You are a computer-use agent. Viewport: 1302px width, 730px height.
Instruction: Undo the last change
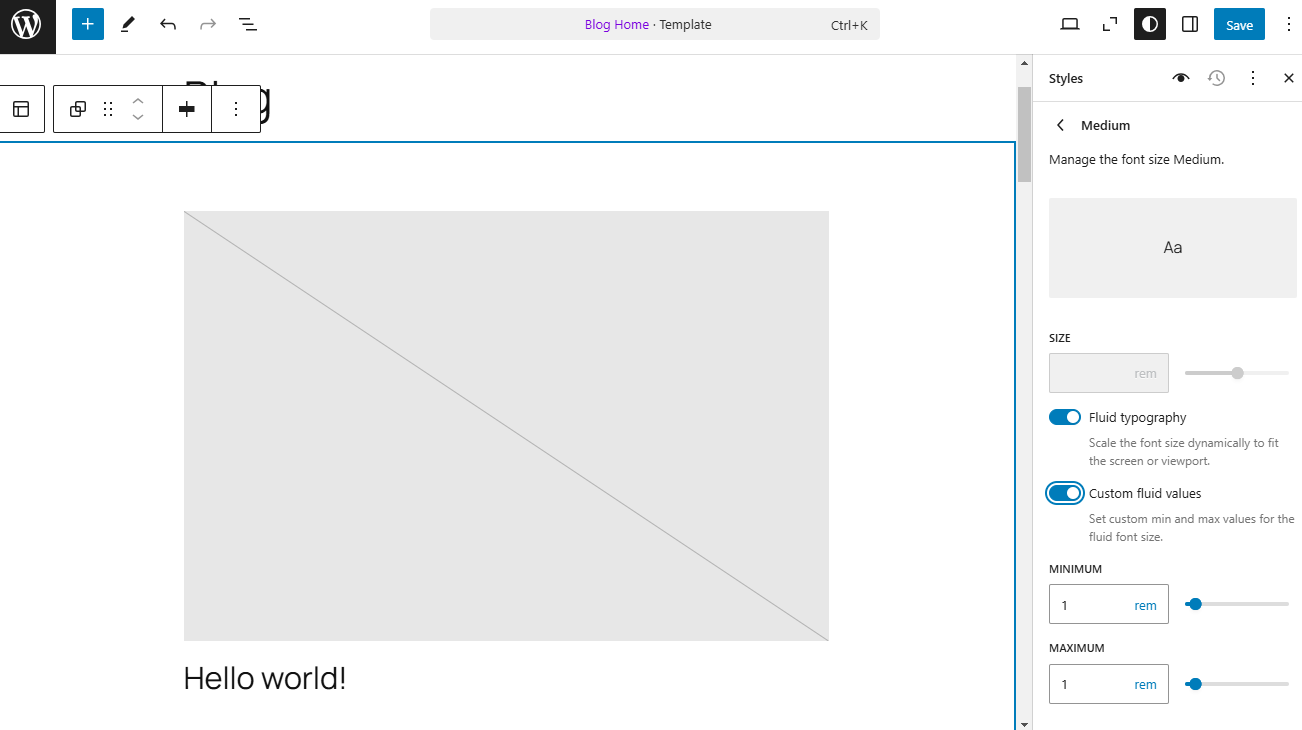click(167, 24)
